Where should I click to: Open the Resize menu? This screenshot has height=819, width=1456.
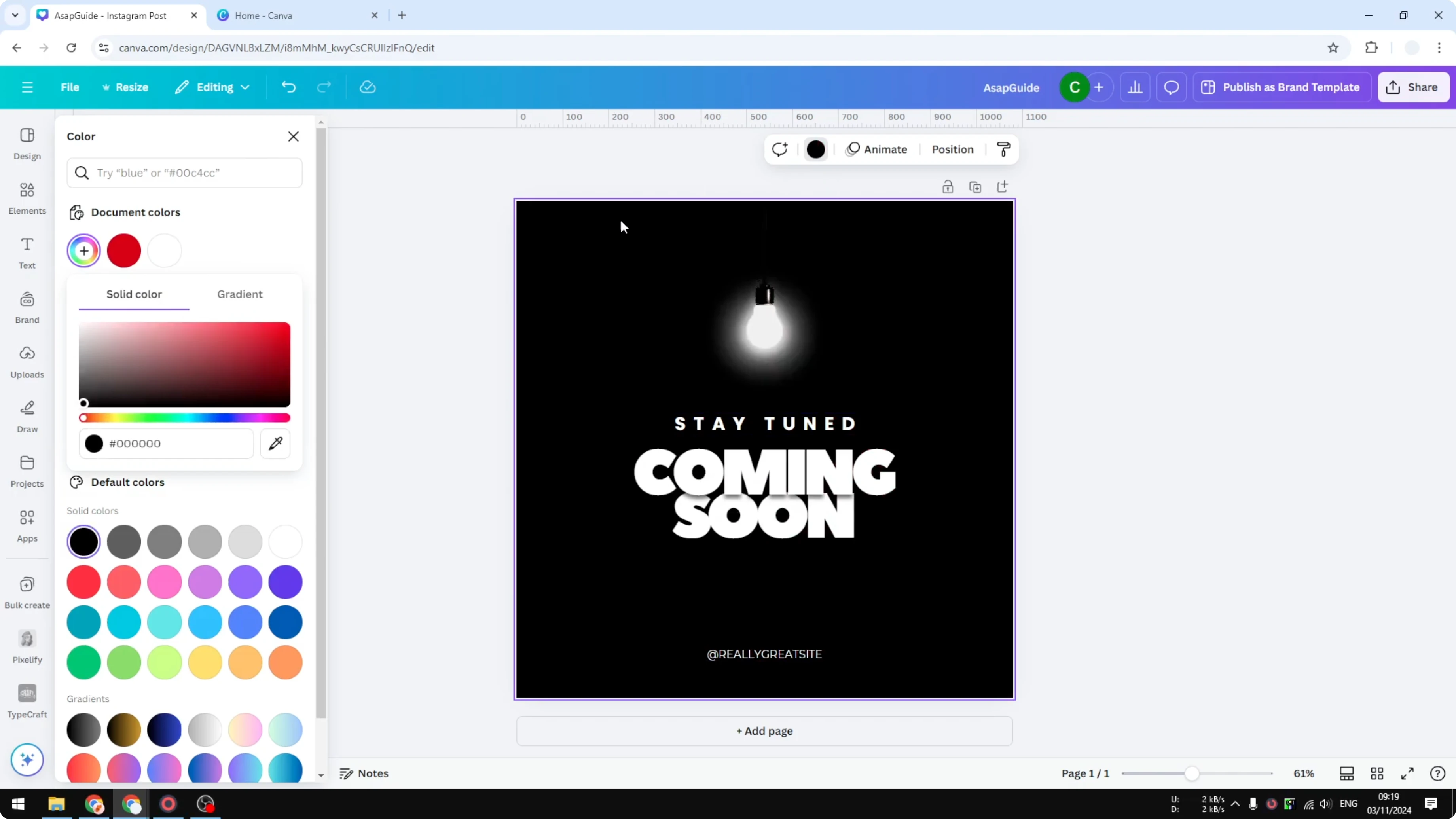click(x=125, y=87)
